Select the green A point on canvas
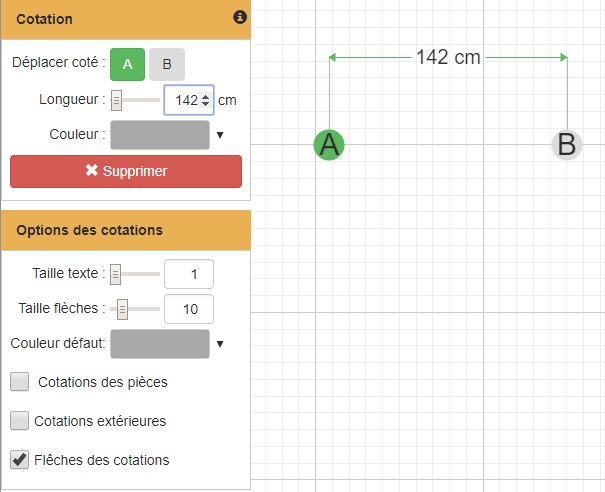Viewport: 605px width, 492px height. pos(329,145)
